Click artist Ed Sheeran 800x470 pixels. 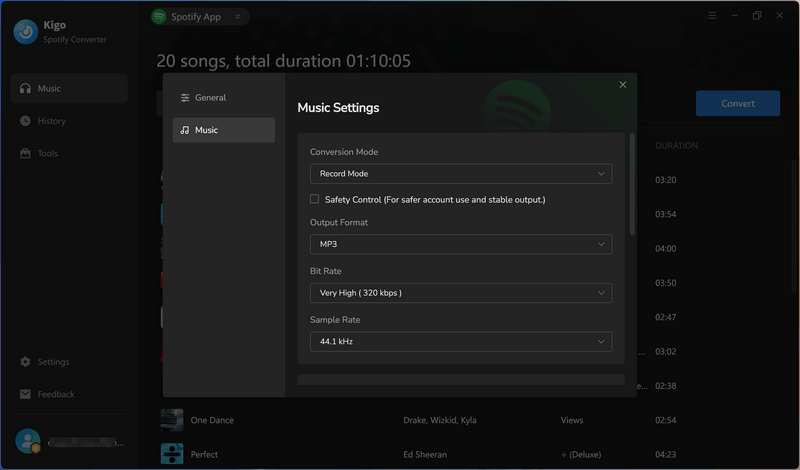(425, 454)
